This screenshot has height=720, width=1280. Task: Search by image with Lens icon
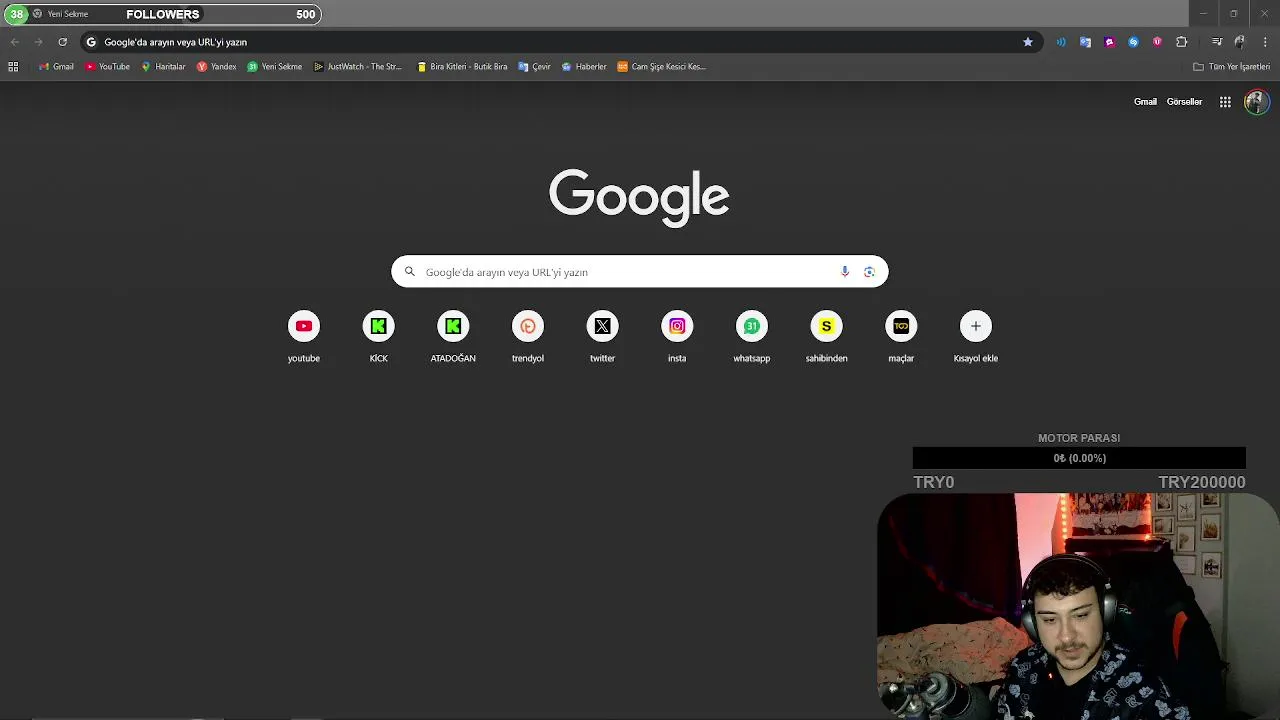pyautogui.click(x=869, y=272)
